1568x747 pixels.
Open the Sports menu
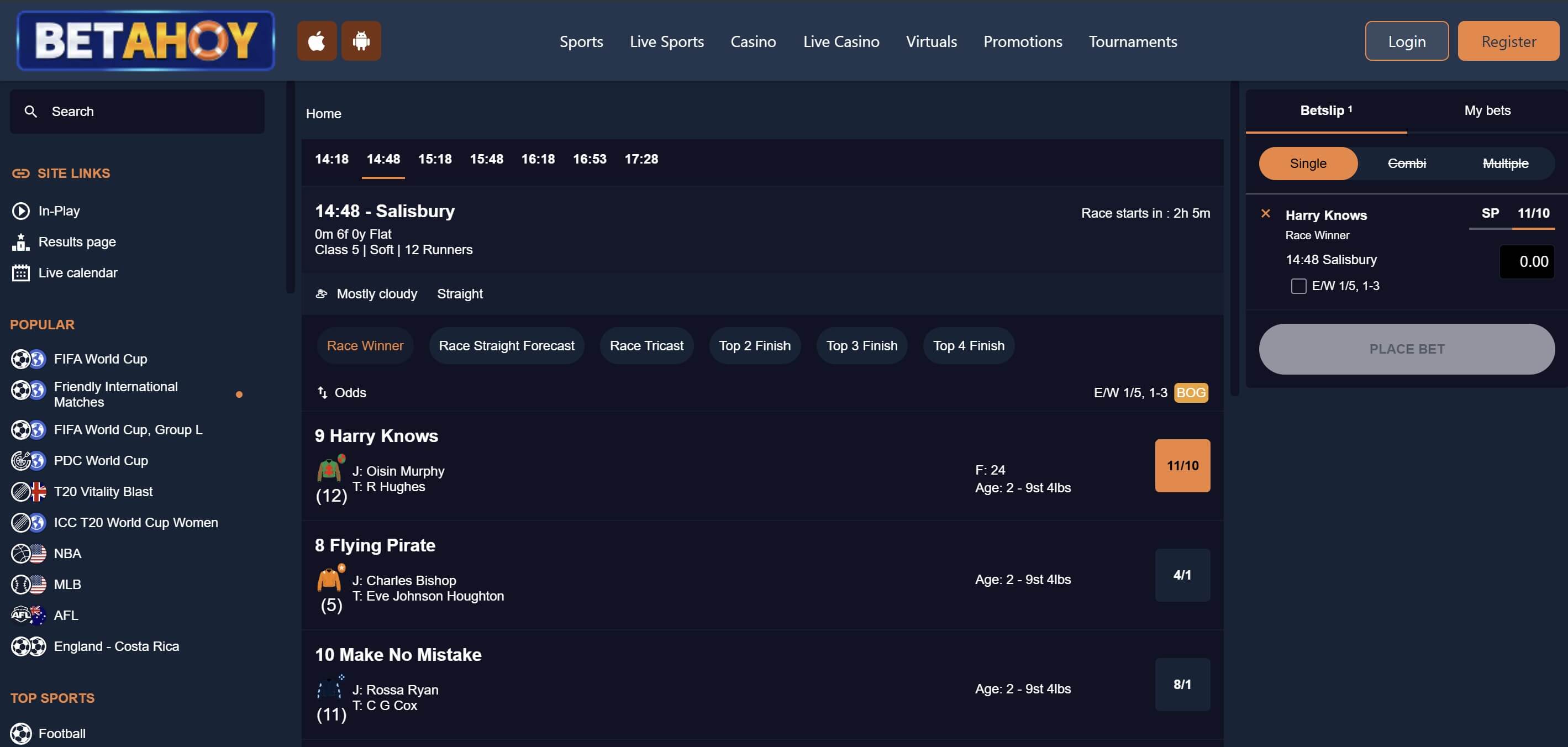tap(581, 41)
